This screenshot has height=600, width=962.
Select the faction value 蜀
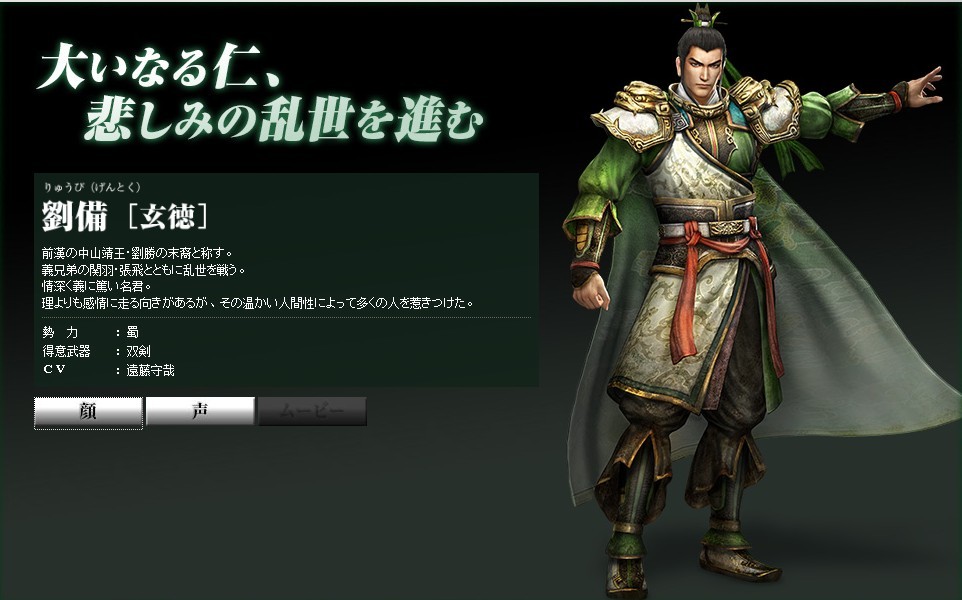coord(133,333)
